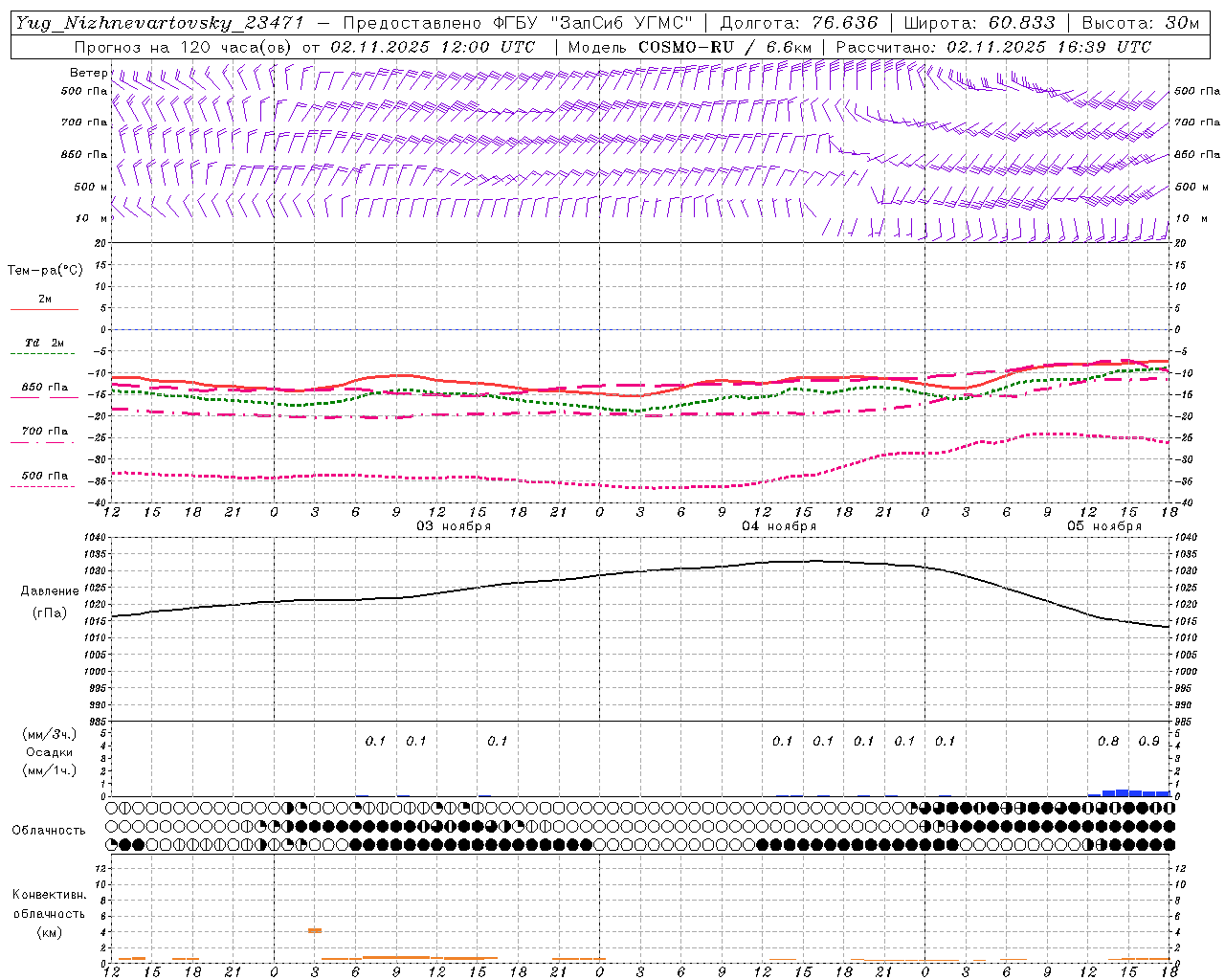The image size is (1225, 980).
Task: Click the 'Тем-ра(°C)' axis title
Action: point(45,271)
